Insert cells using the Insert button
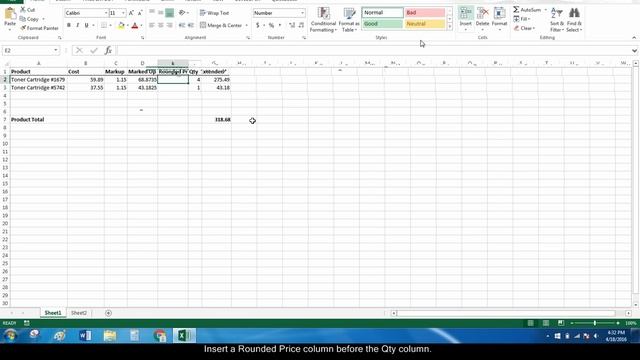The height and width of the screenshot is (360, 640). (466, 19)
